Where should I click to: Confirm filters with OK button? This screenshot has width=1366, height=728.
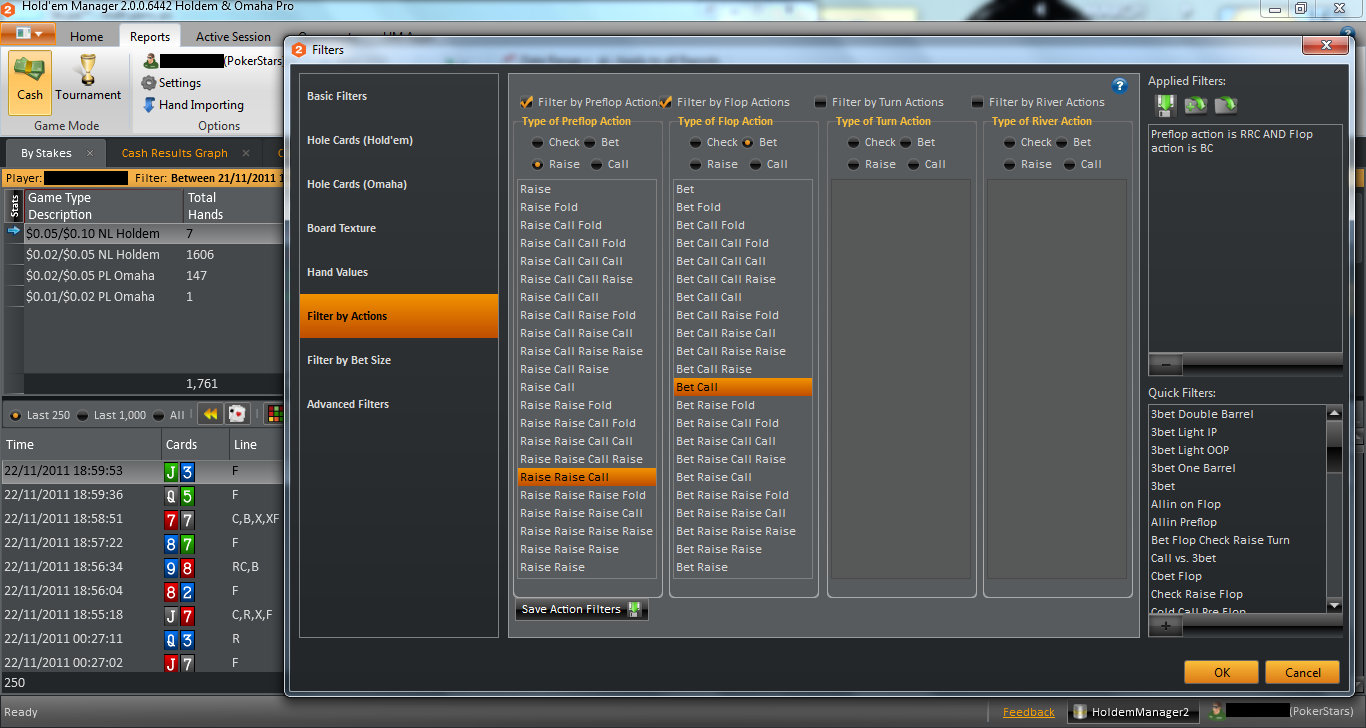tap(1221, 673)
